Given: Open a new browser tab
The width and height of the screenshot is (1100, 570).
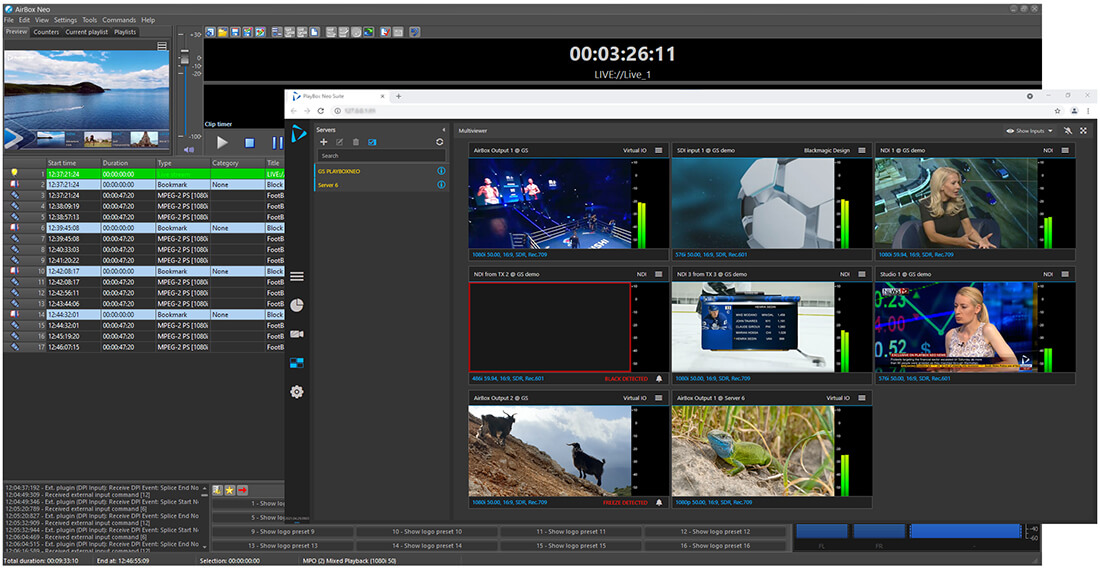Looking at the screenshot, I should point(398,96).
